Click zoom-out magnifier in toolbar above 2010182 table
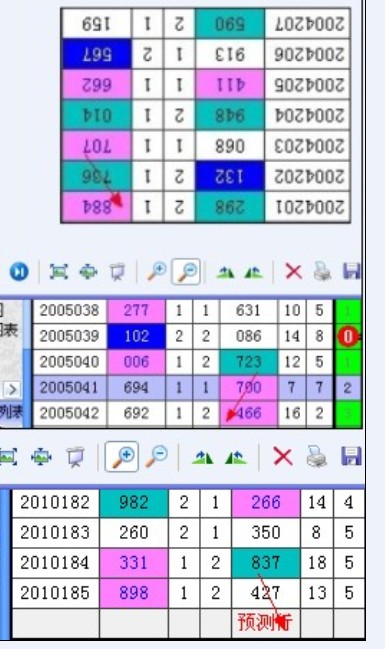385x649 pixels. coord(156,457)
